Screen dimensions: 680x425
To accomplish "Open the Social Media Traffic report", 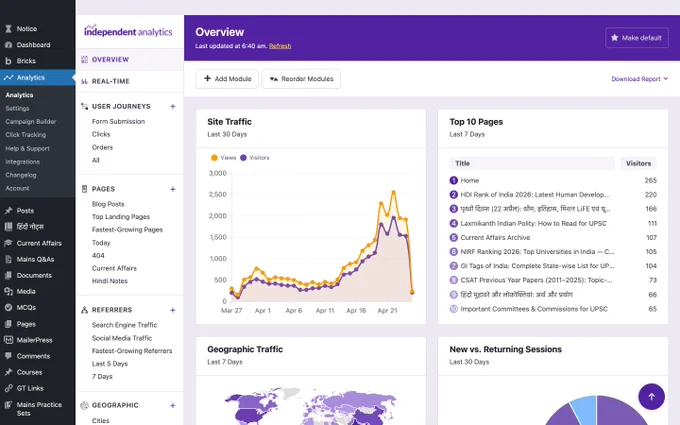I will [122, 338].
